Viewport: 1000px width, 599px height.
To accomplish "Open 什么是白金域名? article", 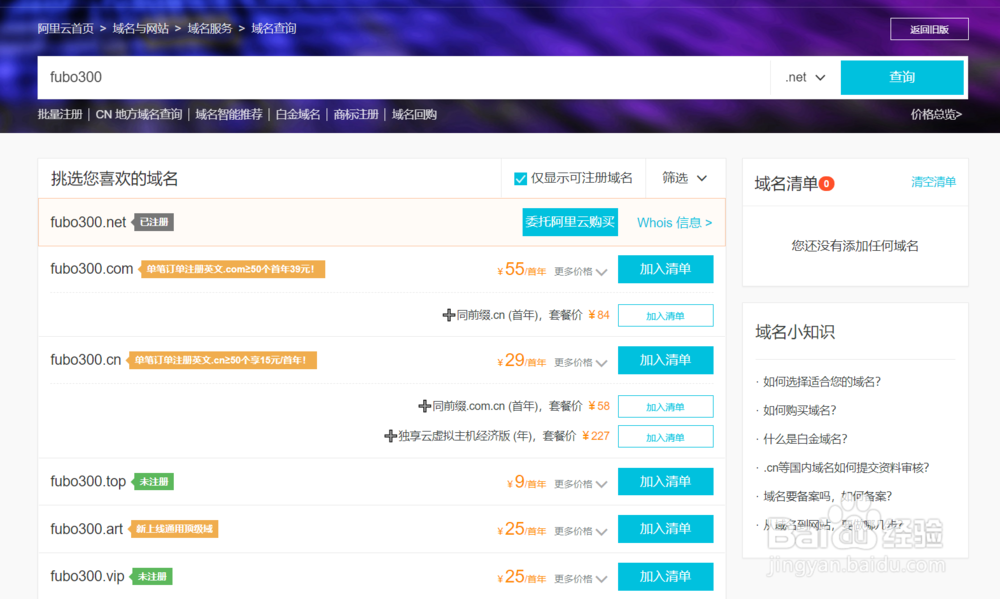I will click(x=805, y=439).
